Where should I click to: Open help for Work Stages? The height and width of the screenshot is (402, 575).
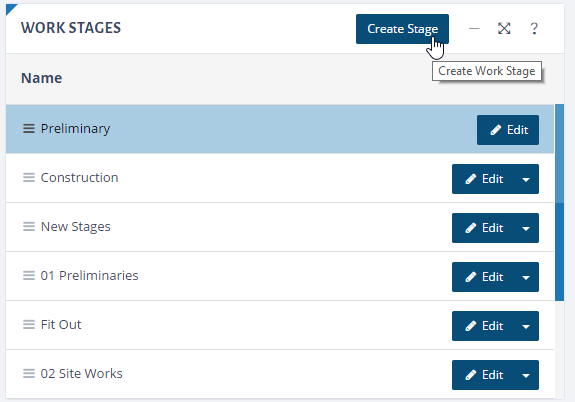(534, 28)
